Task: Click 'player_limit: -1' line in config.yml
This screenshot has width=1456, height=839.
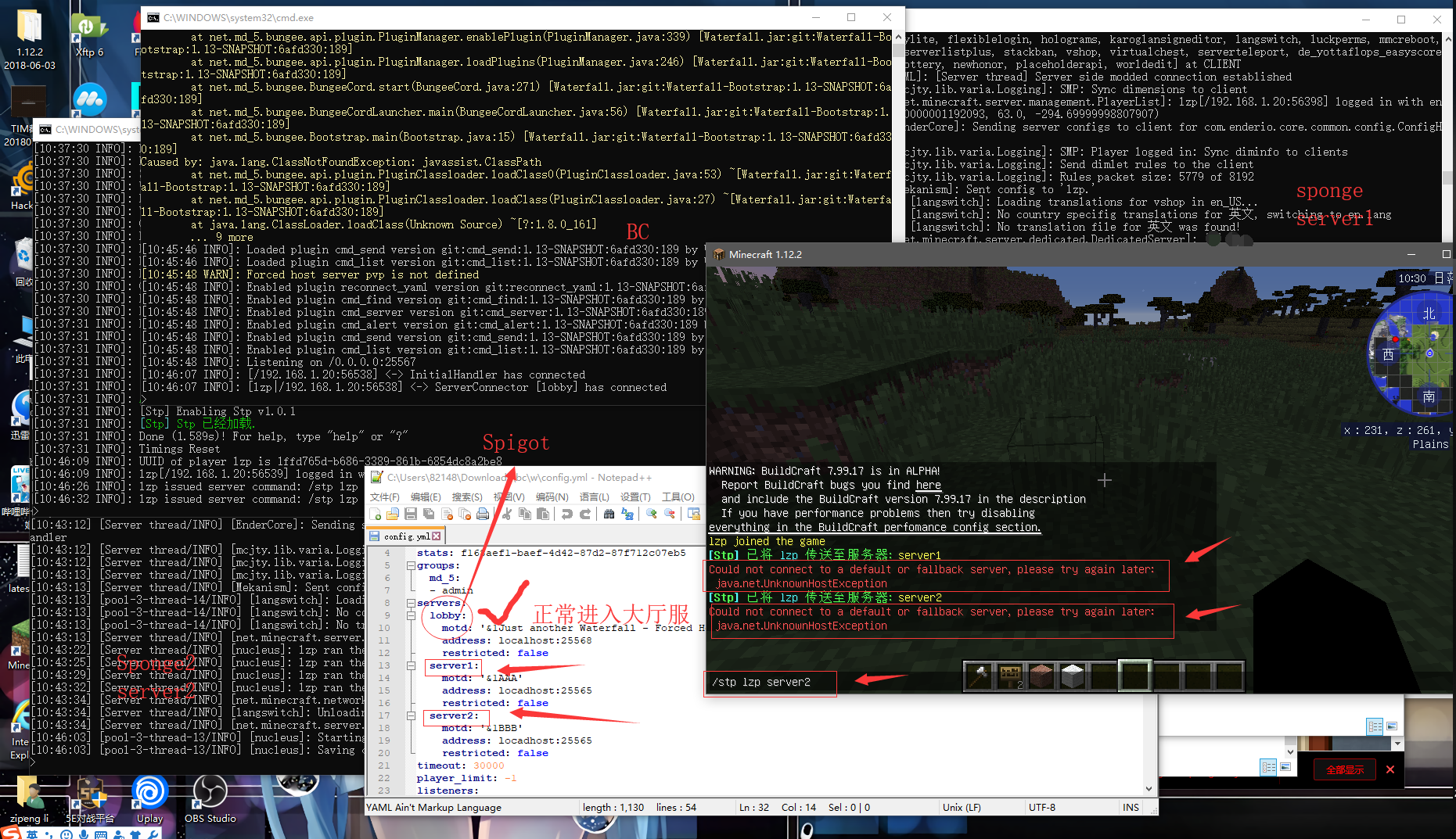Action: (x=466, y=778)
